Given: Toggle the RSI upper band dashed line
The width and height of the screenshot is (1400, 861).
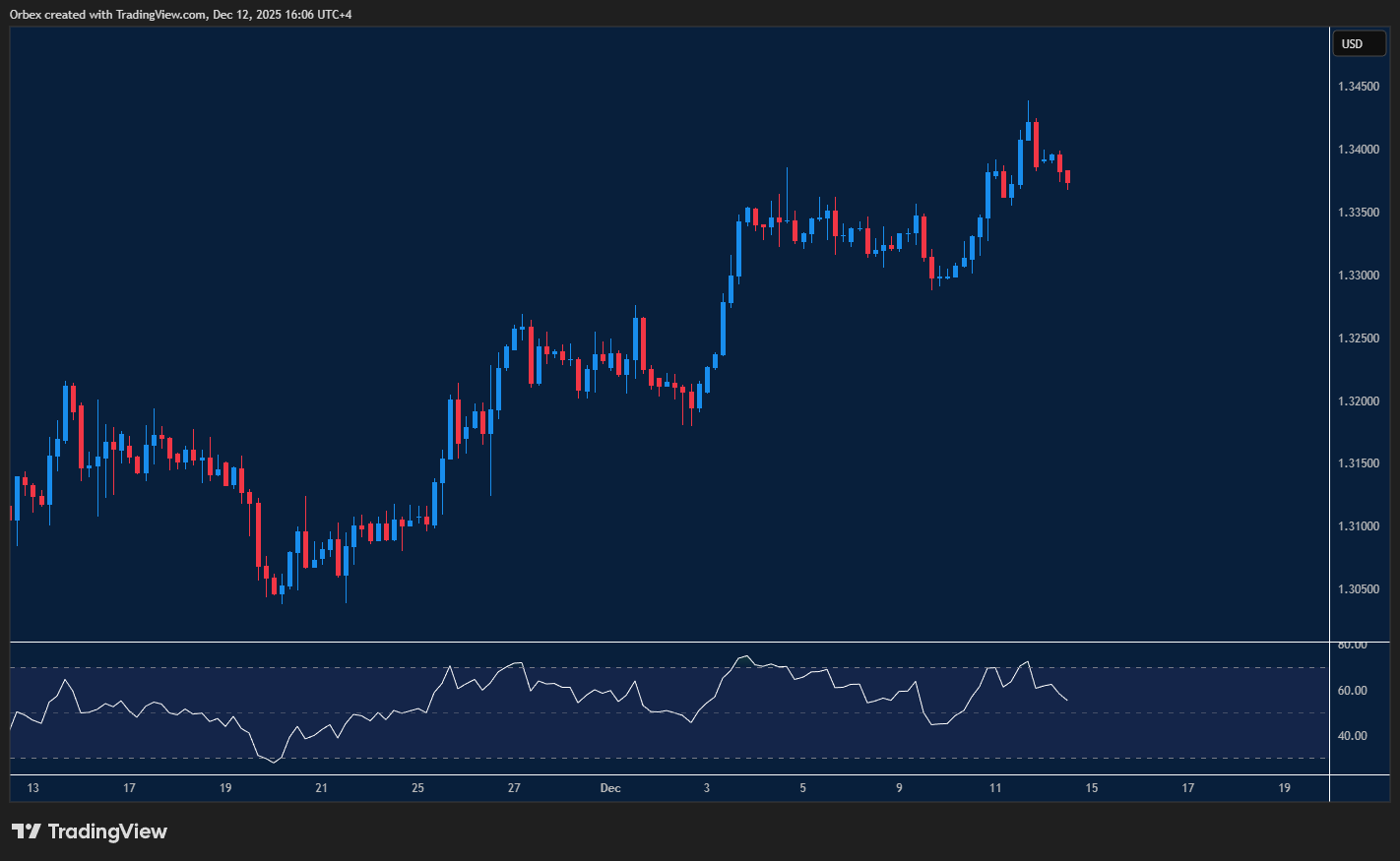Looking at the screenshot, I should pos(689,666).
